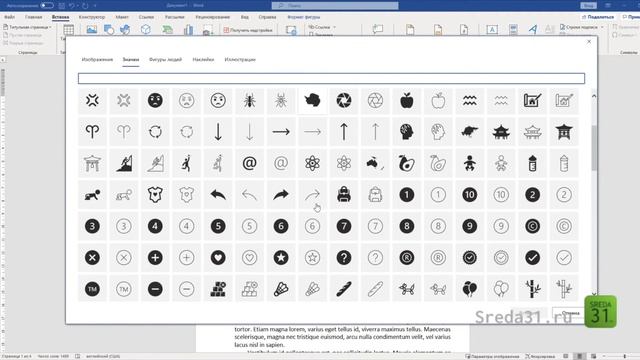This screenshot has width=640, height=360.
Task: Select the filled atom icon
Action: [x=312, y=163]
